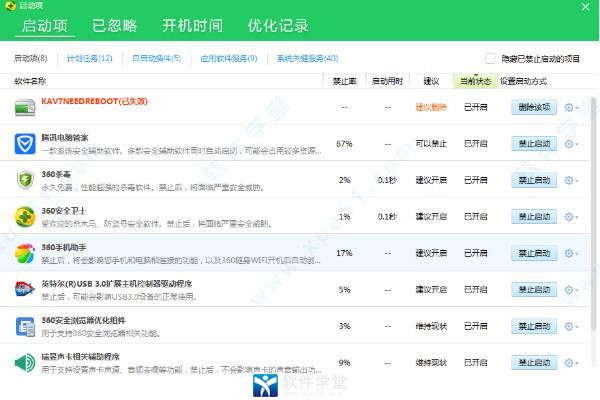Open the 优化记录 tab
Viewport: 600px width, 400px height.
point(278,26)
